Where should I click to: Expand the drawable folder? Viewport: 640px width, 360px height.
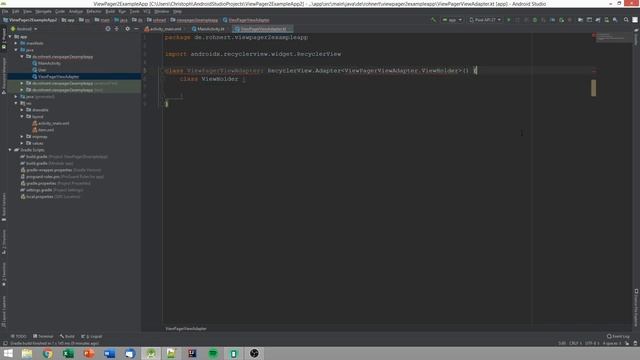click(x=22, y=110)
